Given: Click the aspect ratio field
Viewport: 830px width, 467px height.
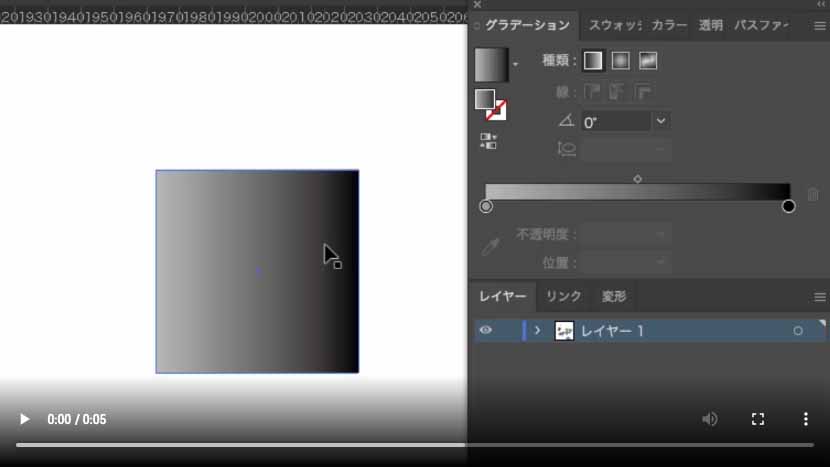Looking at the screenshot, I should point(626,149).
